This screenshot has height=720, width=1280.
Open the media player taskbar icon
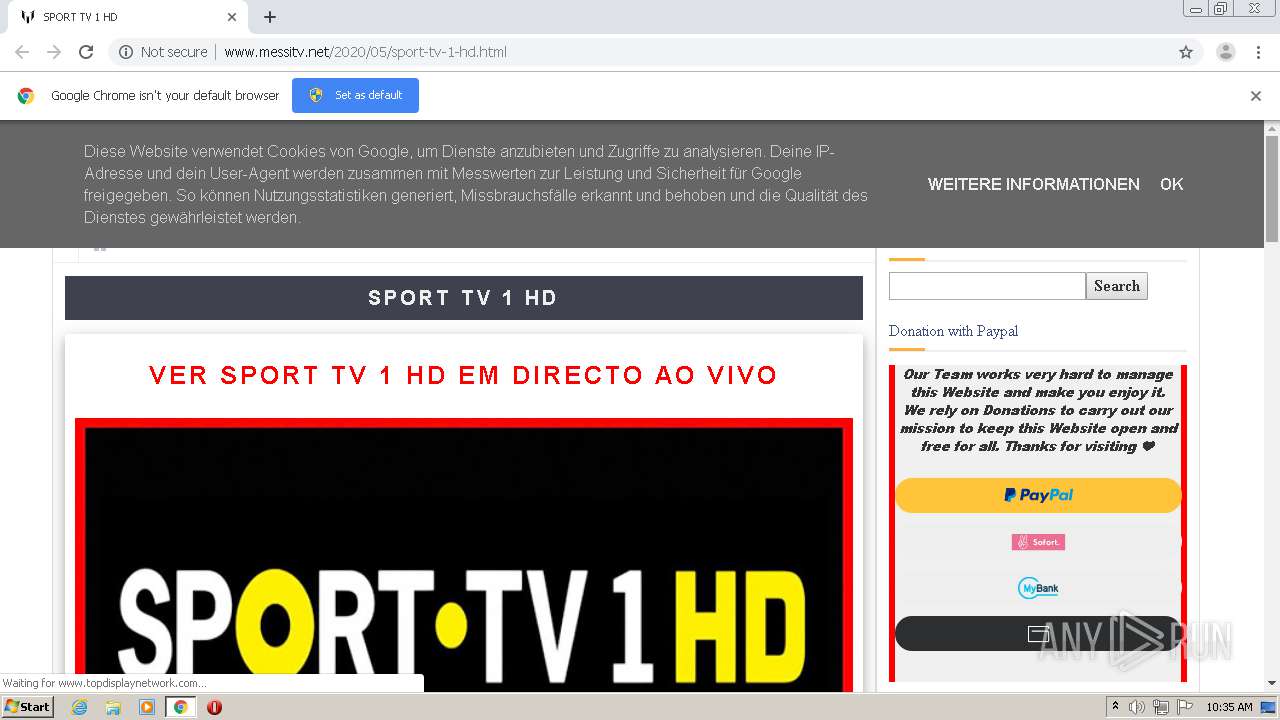pos(147,707)
